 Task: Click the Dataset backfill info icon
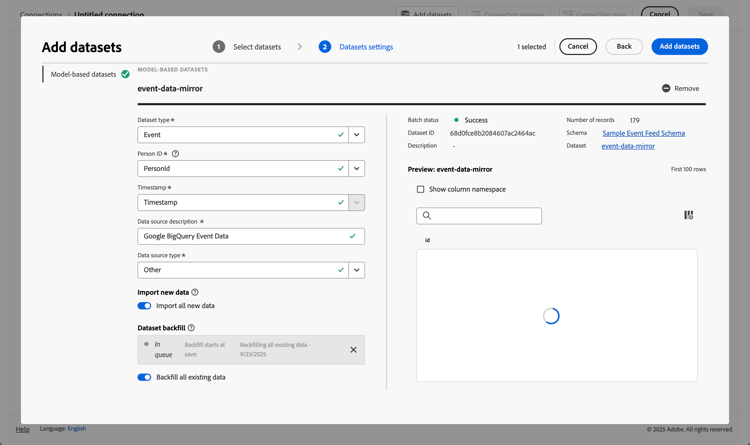[x=191, y=328]
